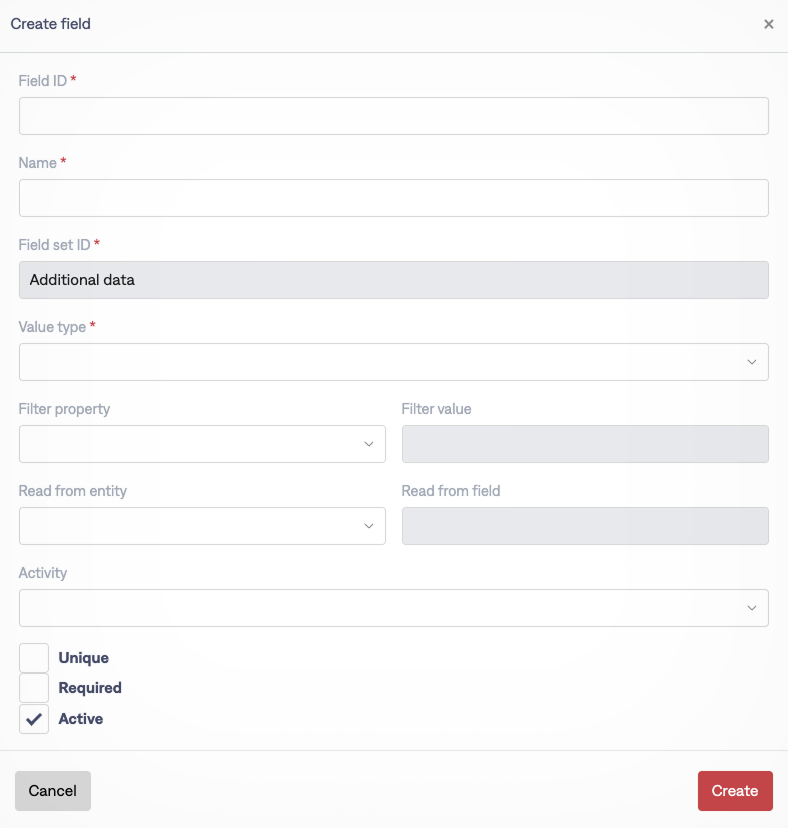Click the Read from entity chevron arrow
The width and height of the screenshot is (788, 828).
[369, 526]
